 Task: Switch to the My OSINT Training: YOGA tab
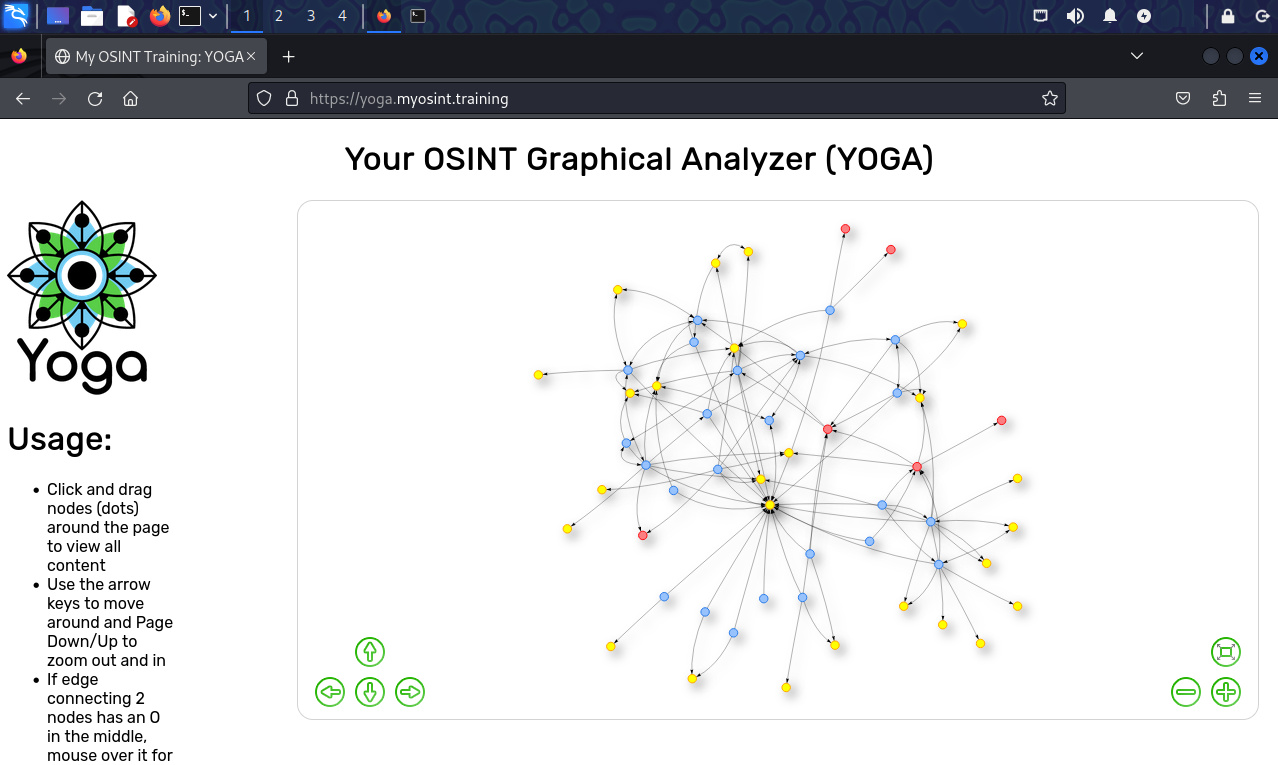pyautogui.click(x=155, y=57)
